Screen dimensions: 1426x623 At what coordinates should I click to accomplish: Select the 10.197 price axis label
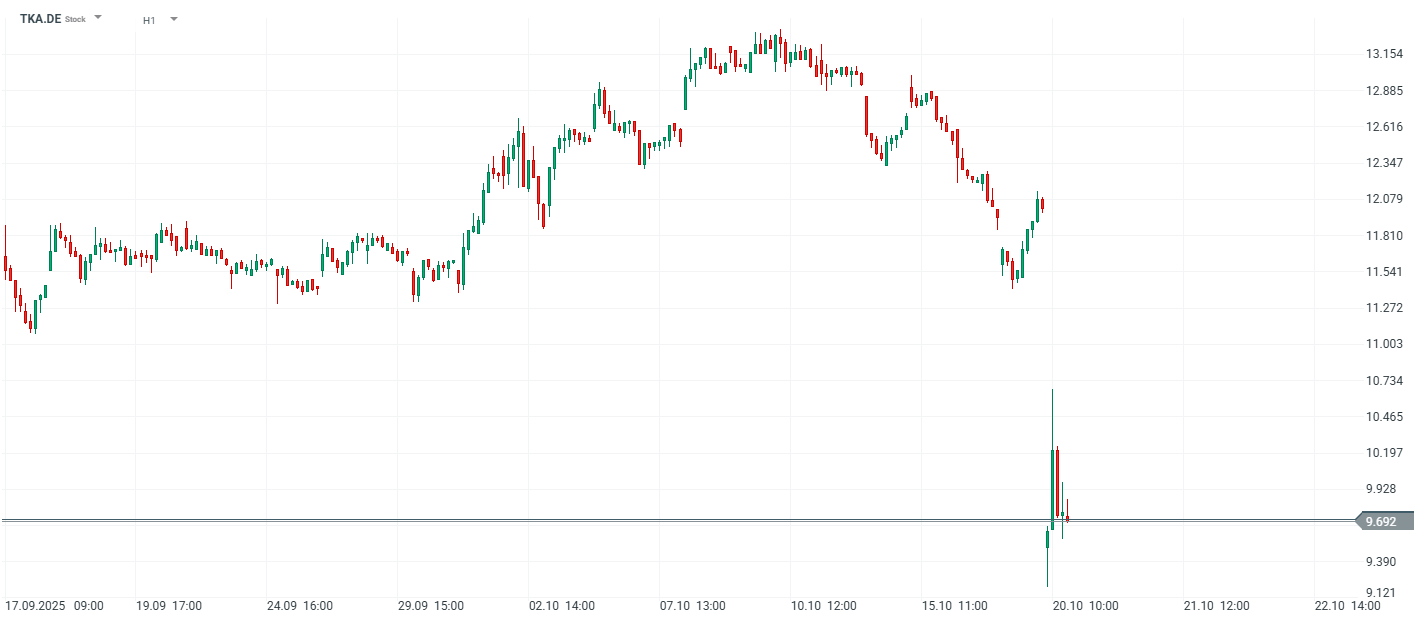coord(1386,453)
